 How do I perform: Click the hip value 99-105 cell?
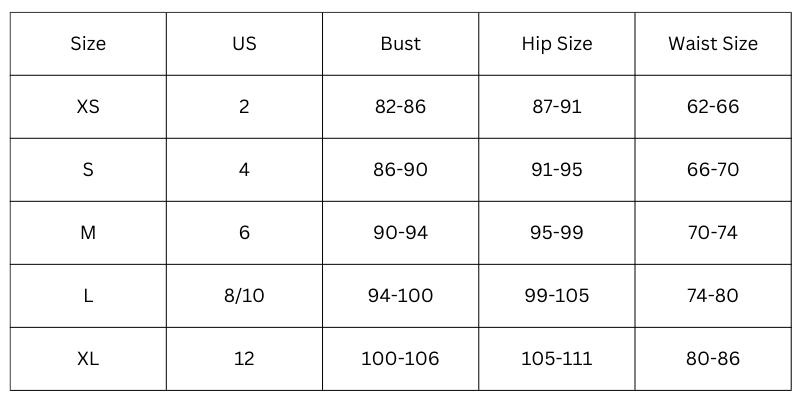click(556, 296)
